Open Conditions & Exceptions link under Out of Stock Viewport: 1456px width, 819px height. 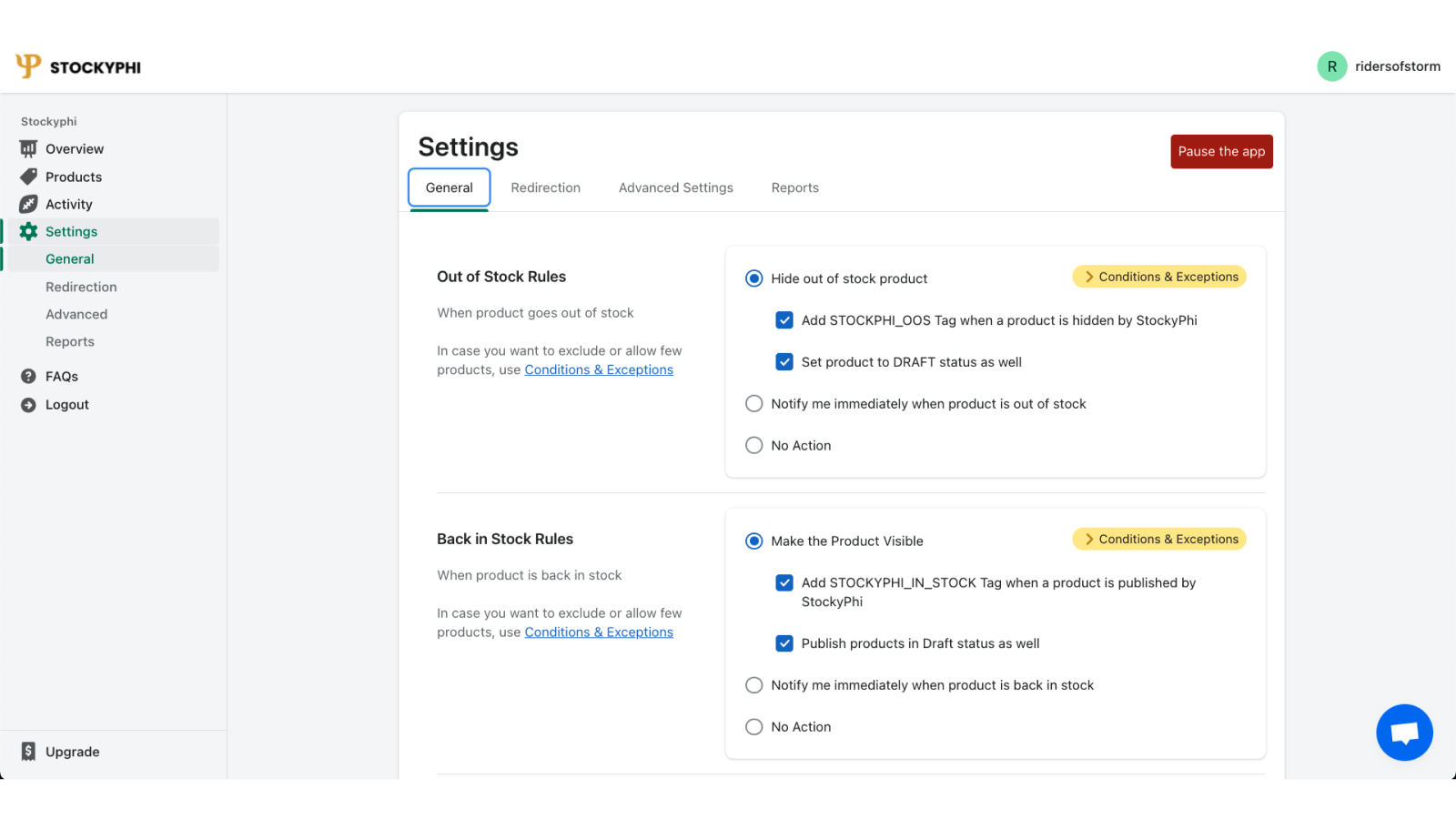[599, 369]
